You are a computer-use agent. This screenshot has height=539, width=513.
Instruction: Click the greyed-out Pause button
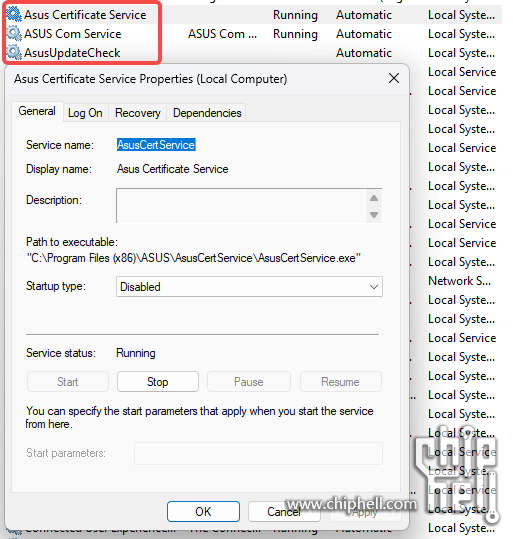coord(249,382)
